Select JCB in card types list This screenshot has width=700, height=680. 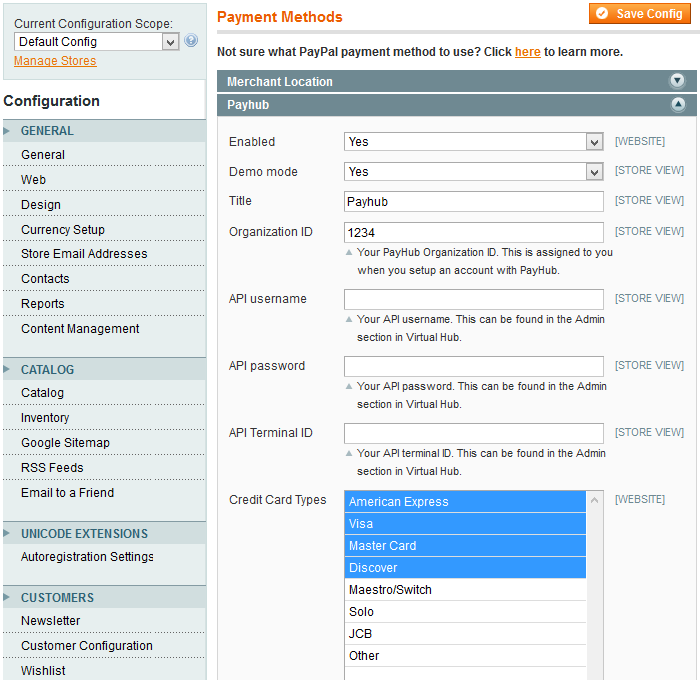[x=465, y=634]
